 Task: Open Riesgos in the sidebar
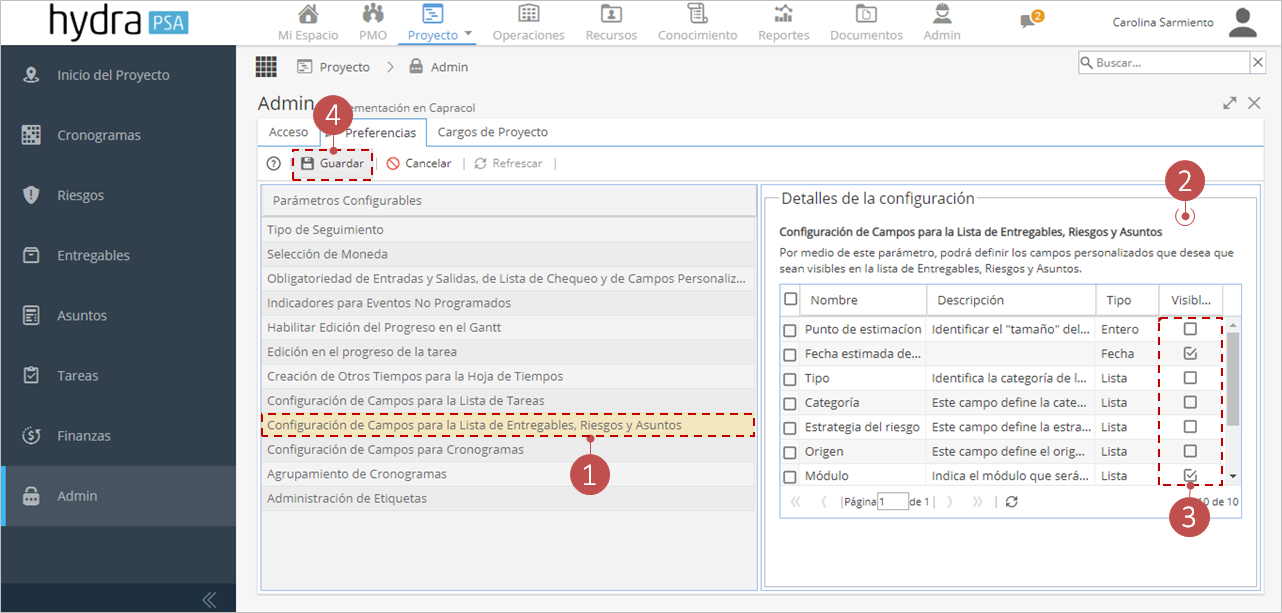coord(118,195)
